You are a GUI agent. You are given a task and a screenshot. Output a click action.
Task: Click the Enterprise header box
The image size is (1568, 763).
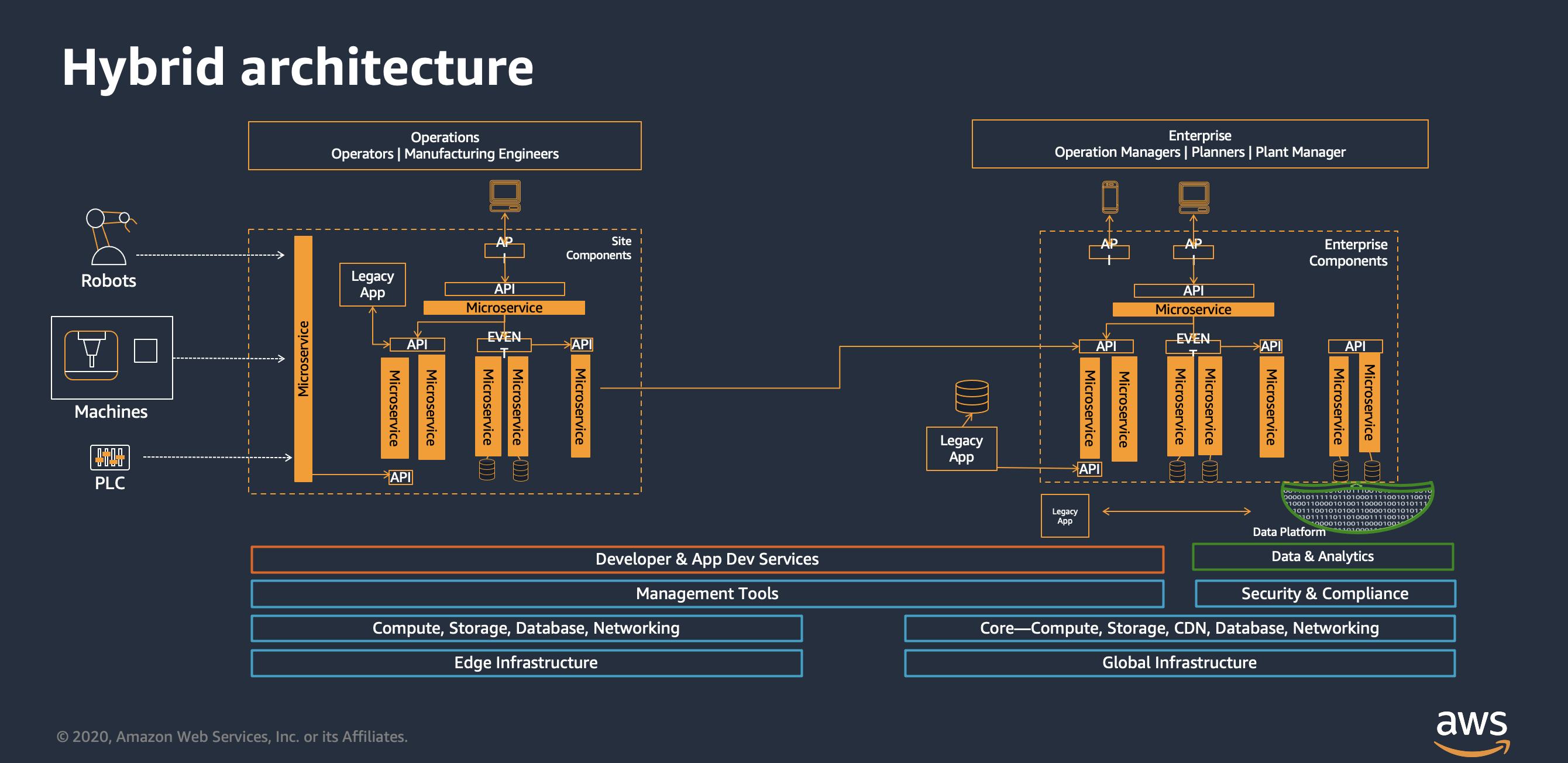tap(1199, 144)
